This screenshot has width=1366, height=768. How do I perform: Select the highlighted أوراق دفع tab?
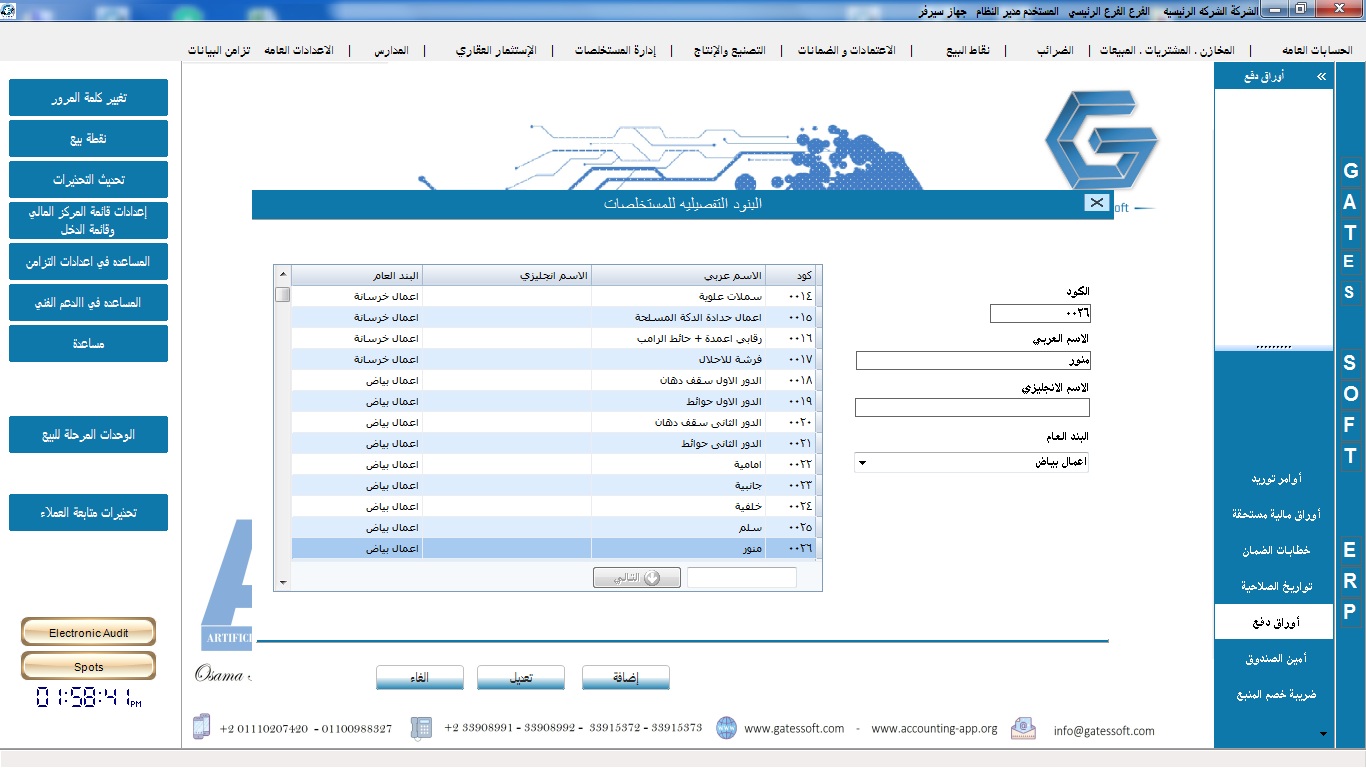(x=1274, y=622)
